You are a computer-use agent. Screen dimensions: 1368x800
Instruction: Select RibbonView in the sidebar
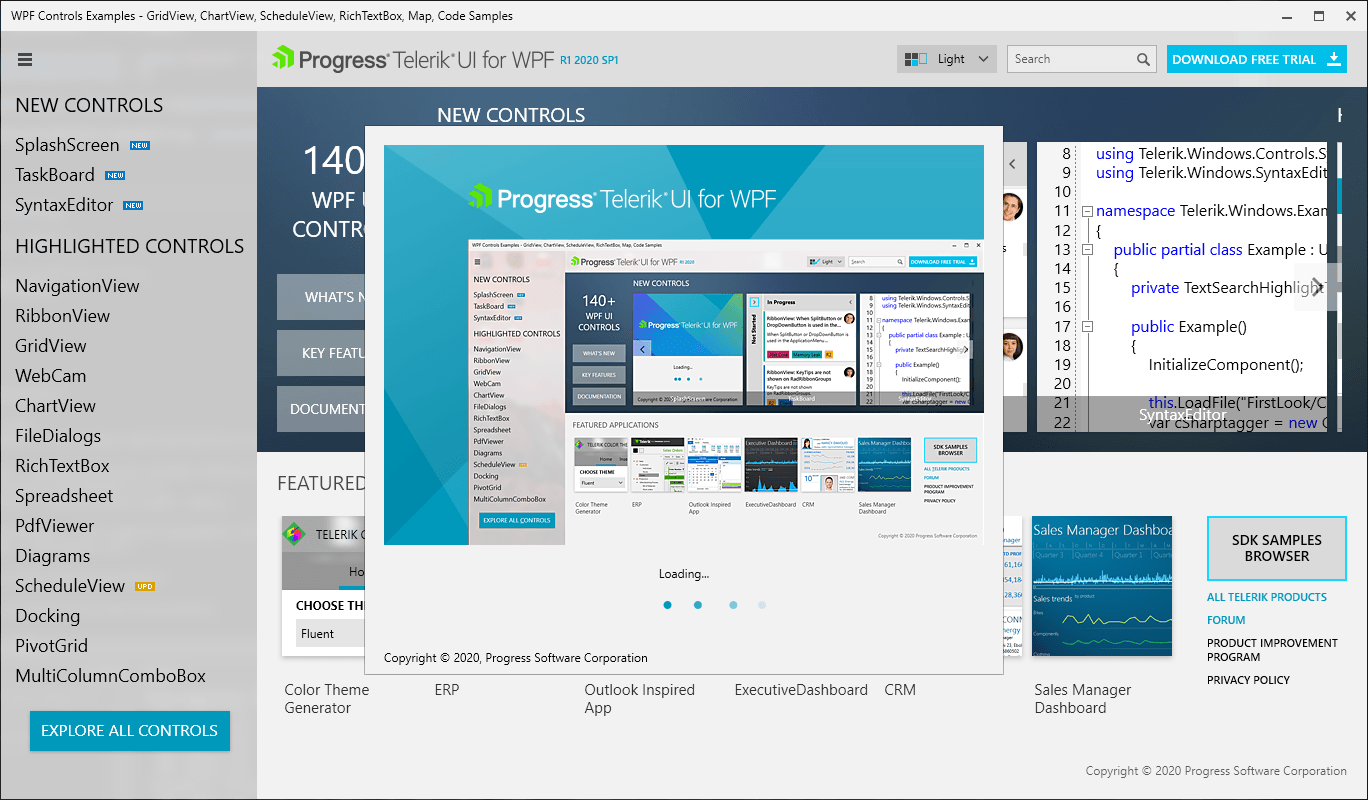(x=62, y=316)
